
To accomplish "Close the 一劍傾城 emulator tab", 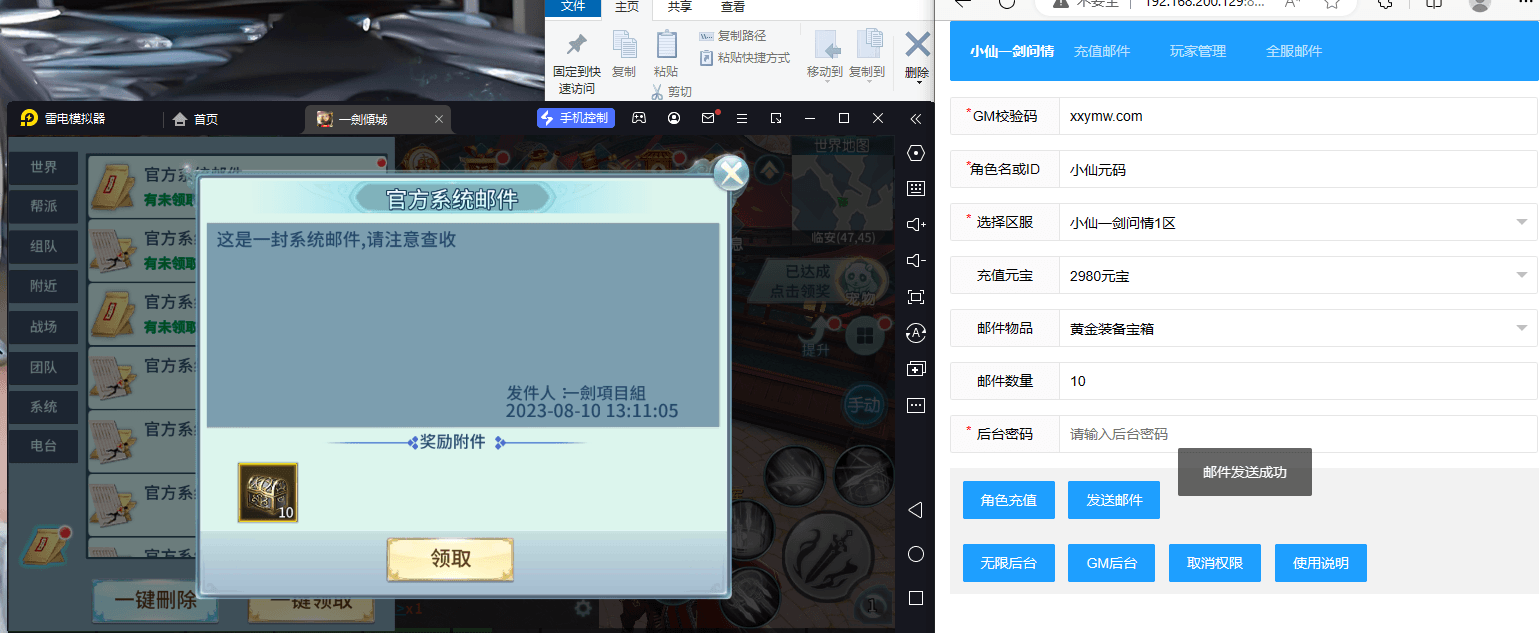I will [438, 119].
